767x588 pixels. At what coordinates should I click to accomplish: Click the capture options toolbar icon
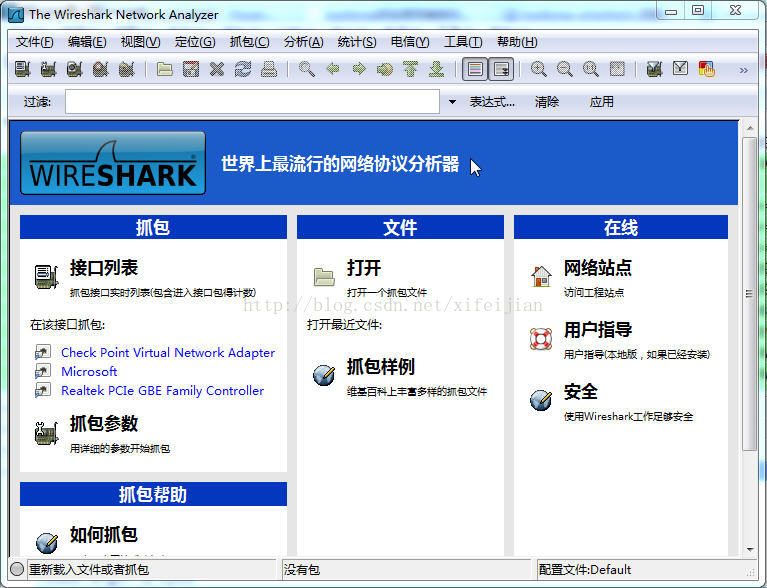(x=48, y=69)
